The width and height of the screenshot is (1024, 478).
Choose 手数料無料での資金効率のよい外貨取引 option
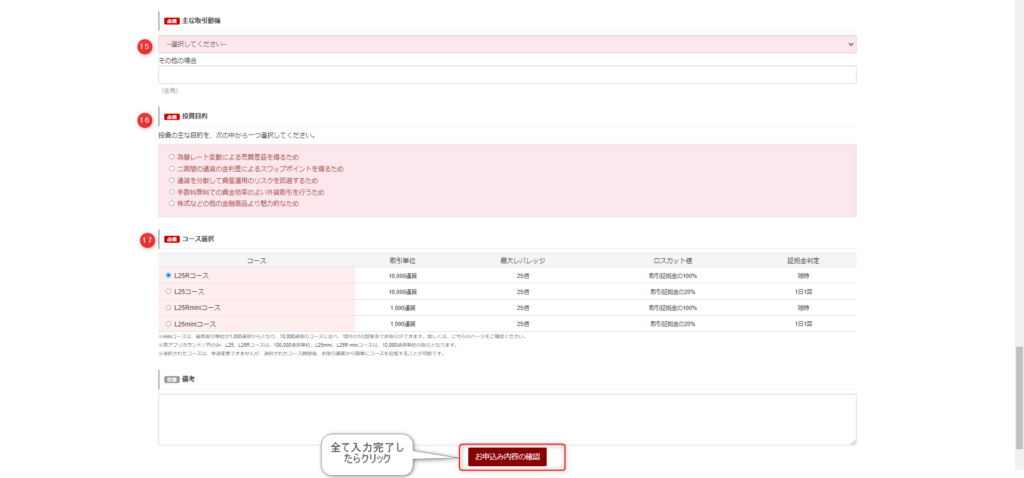point(173,191)
